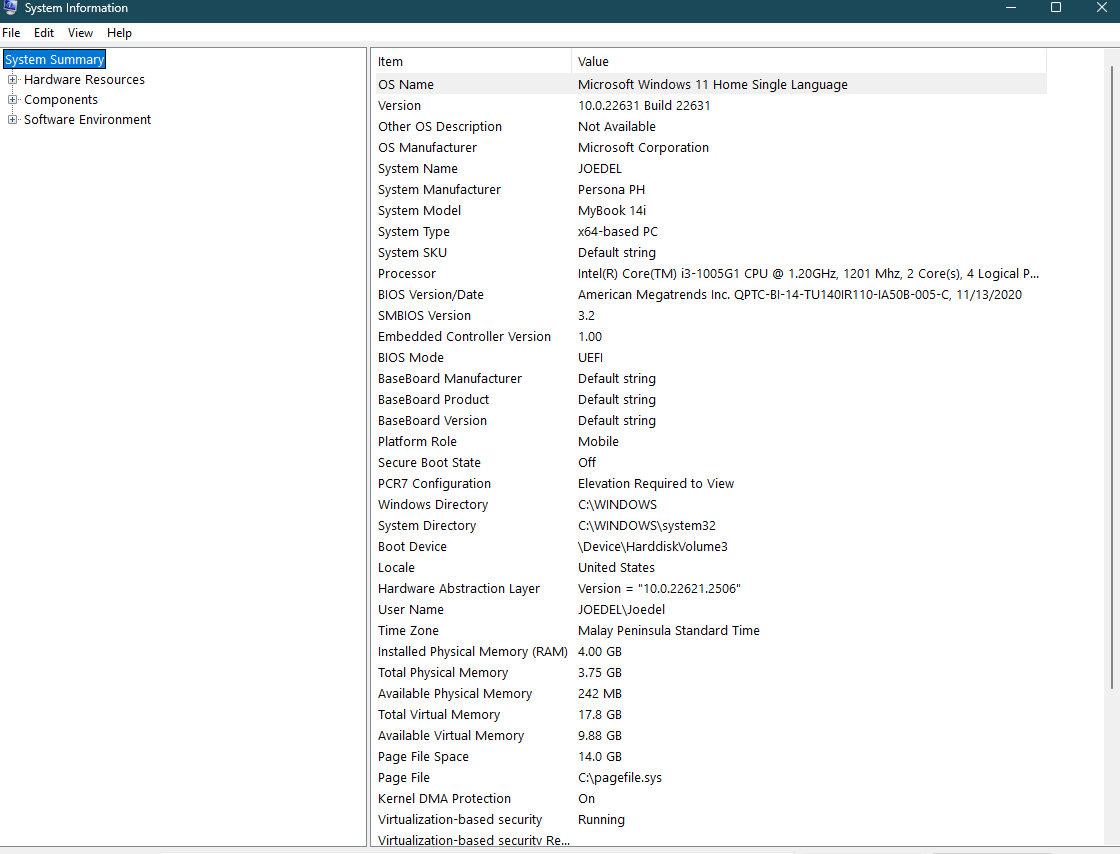Select the Processor row
Screen dimensions: 1120x854
tap(711, 273)
